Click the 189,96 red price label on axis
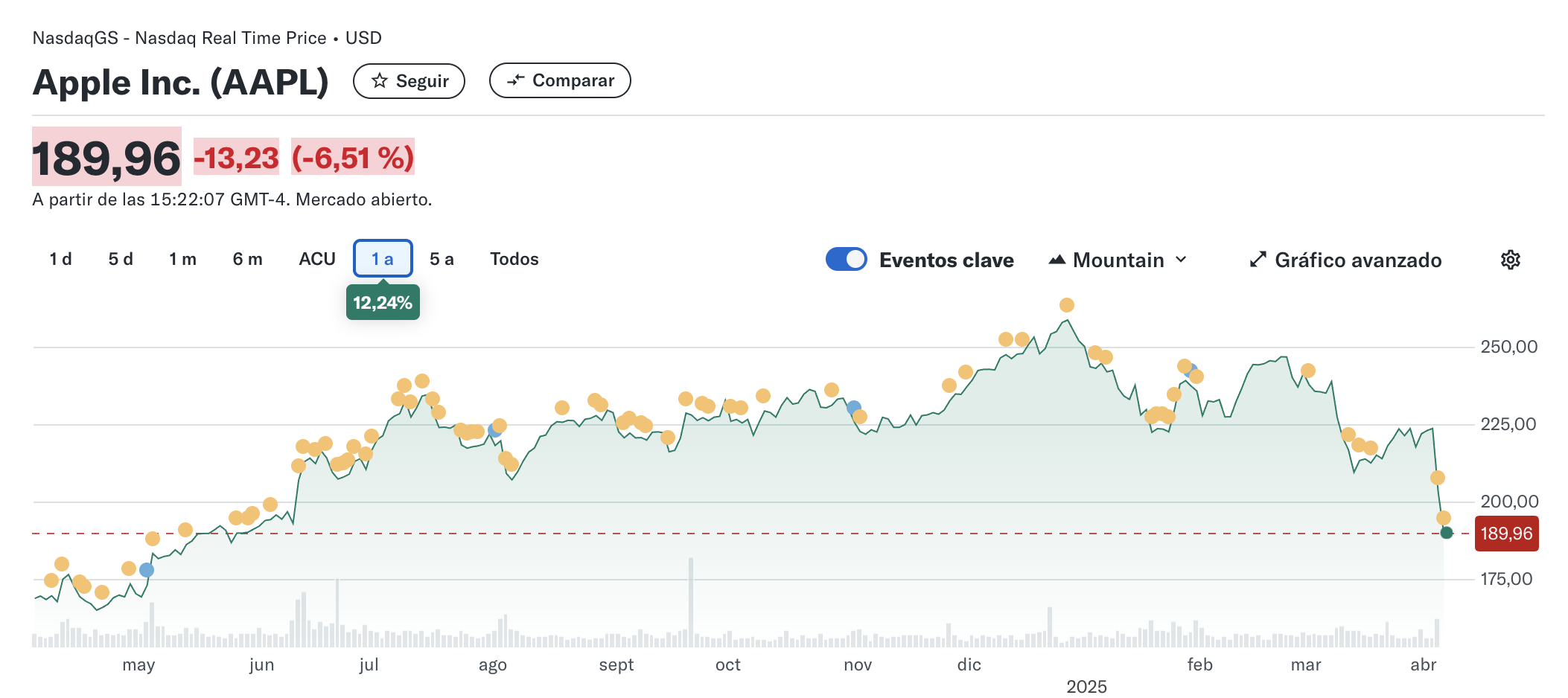 click(1506, 534)
